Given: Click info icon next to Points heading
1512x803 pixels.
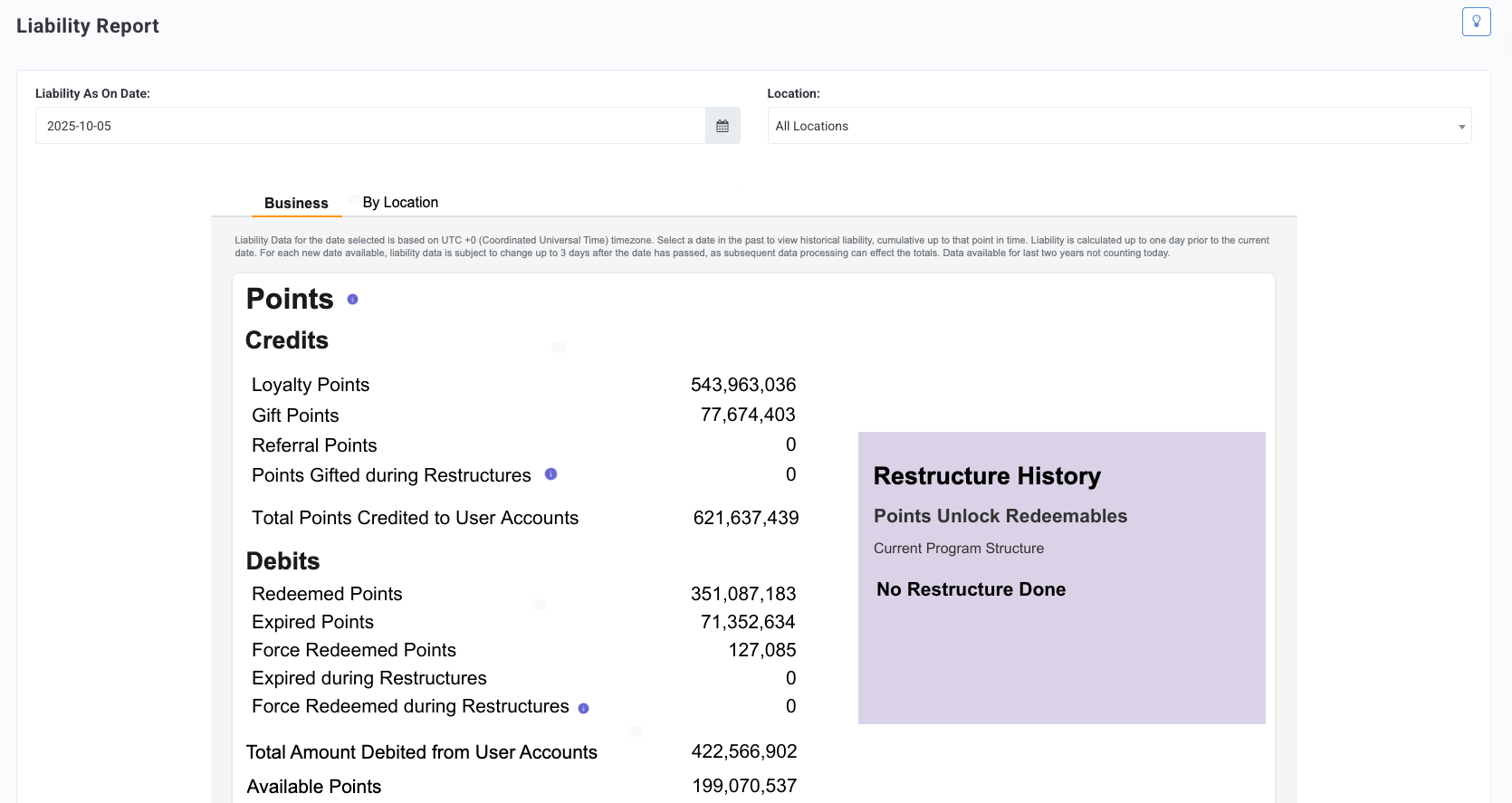Looking at the screenshot, I should coord(353,299).
